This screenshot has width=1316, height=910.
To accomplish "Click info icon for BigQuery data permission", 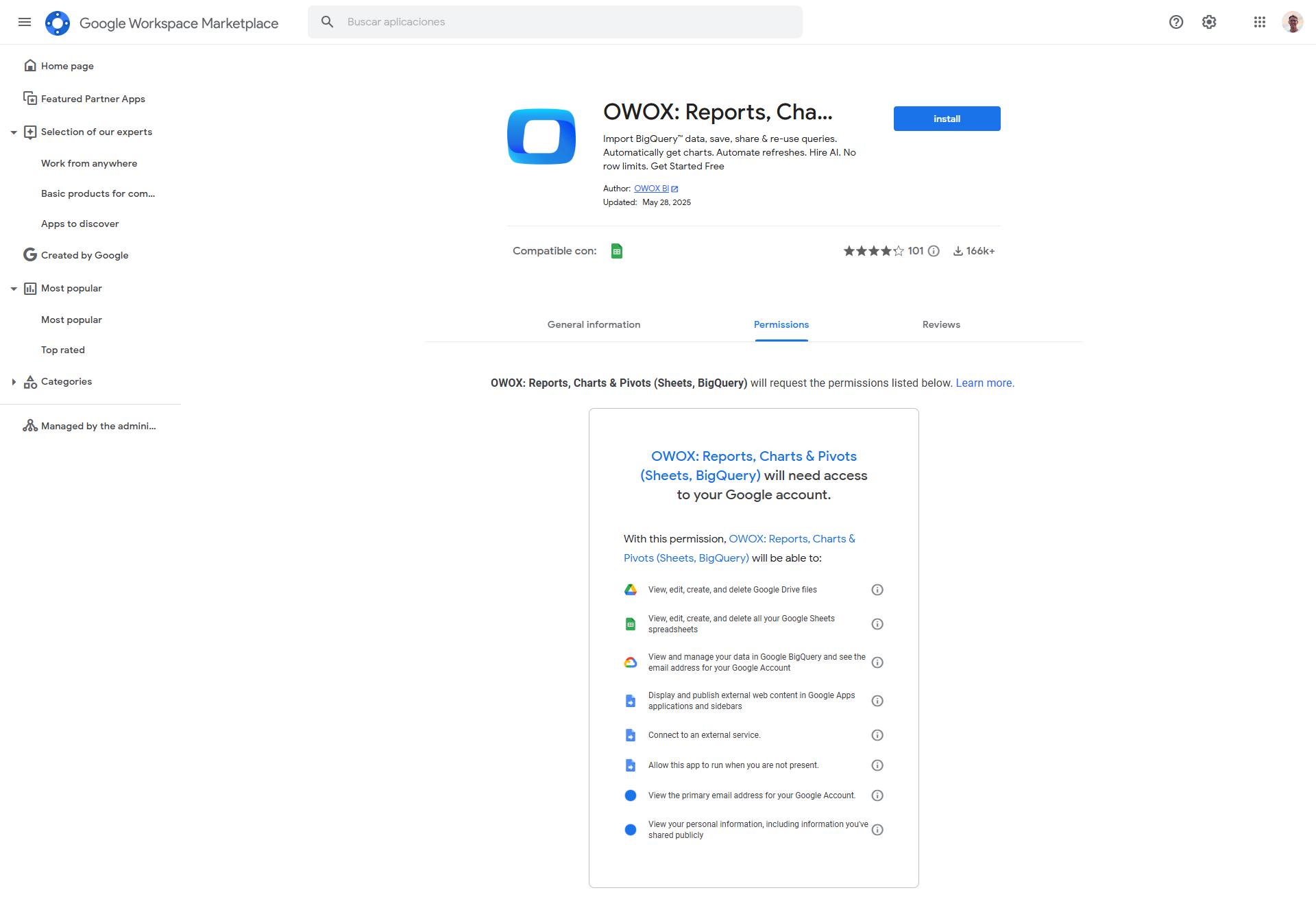I will [877, 662].
